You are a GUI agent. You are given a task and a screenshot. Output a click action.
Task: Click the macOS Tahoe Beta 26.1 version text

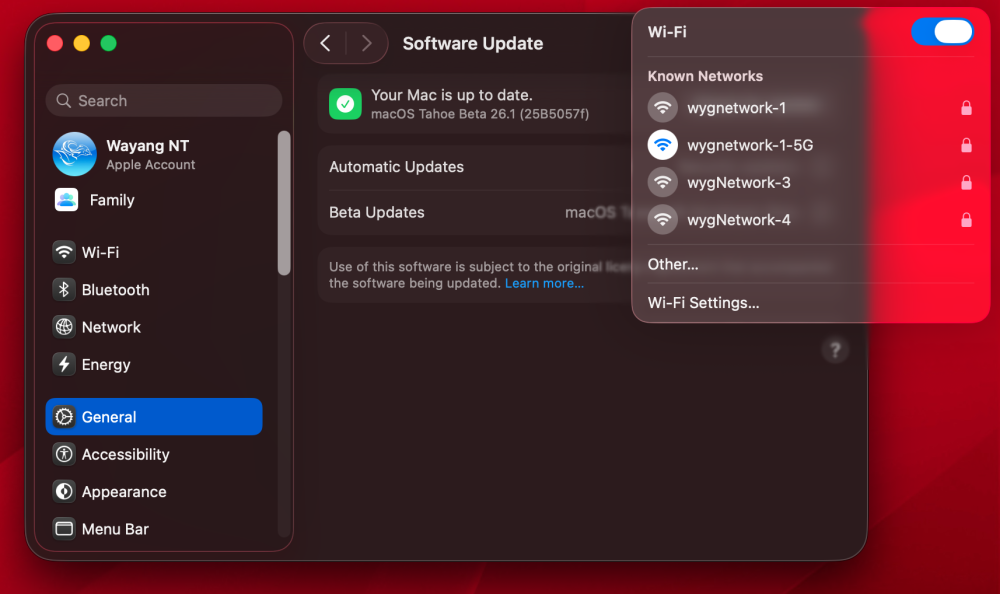480,114
